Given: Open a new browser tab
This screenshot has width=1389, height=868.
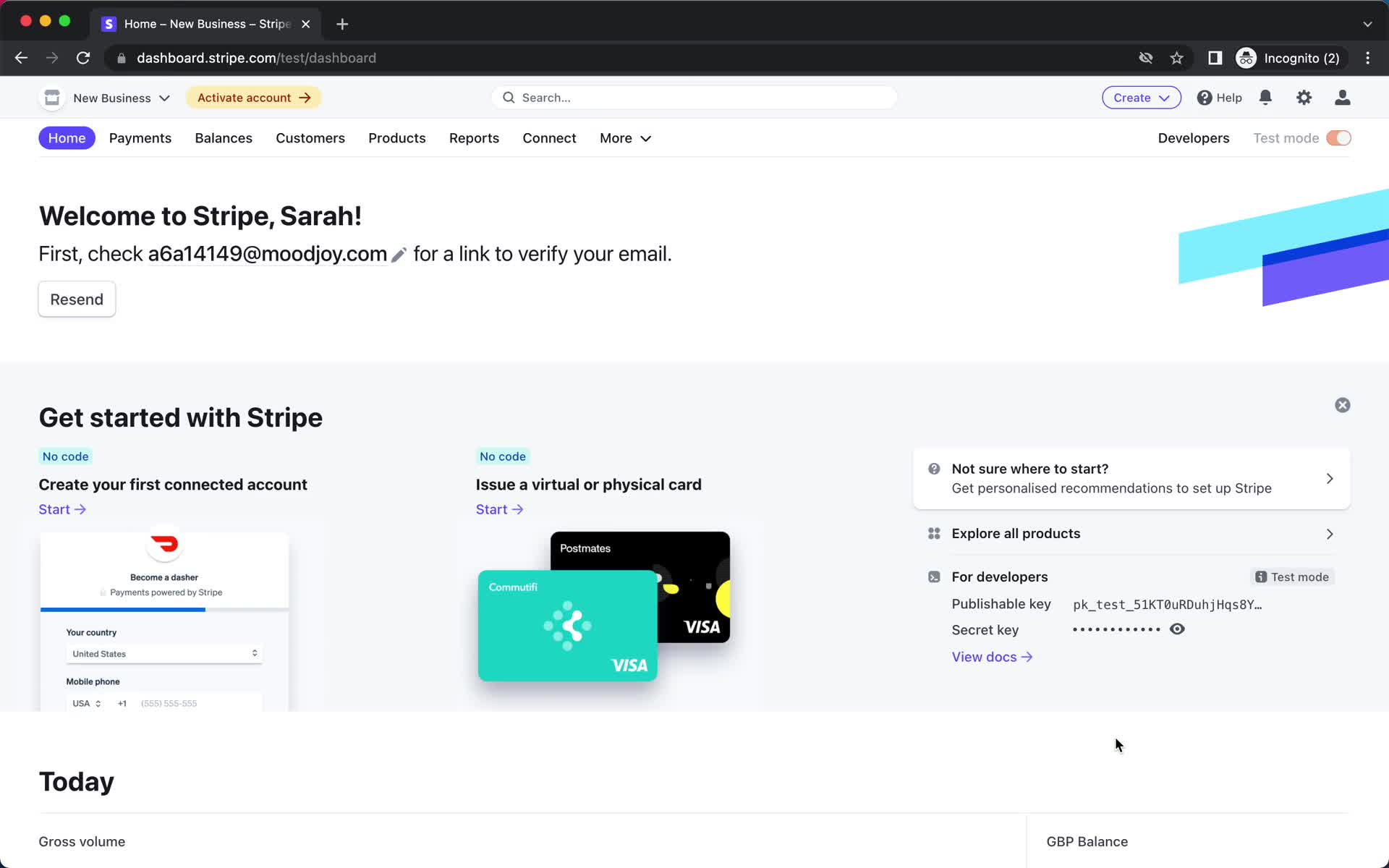Looking at the screenshot, I should (342, 24).
